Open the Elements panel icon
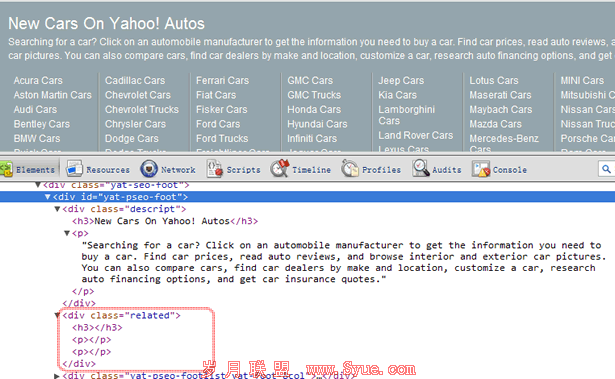 click(x=6, y=169)
